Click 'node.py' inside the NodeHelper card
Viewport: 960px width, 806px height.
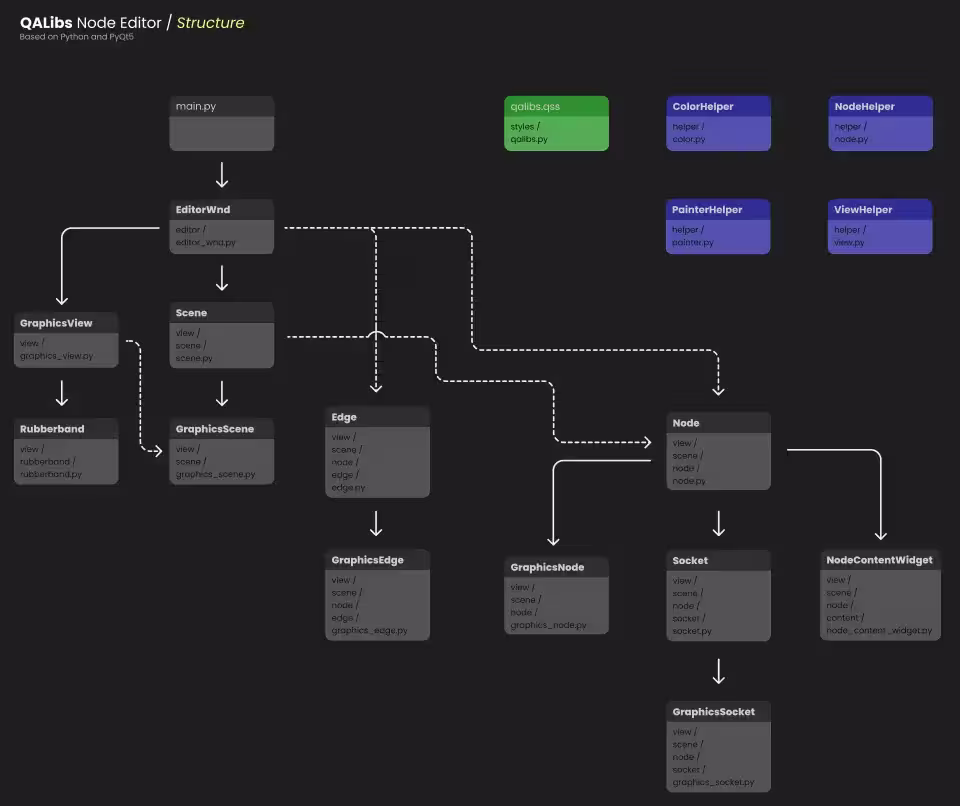click(851, 139)
